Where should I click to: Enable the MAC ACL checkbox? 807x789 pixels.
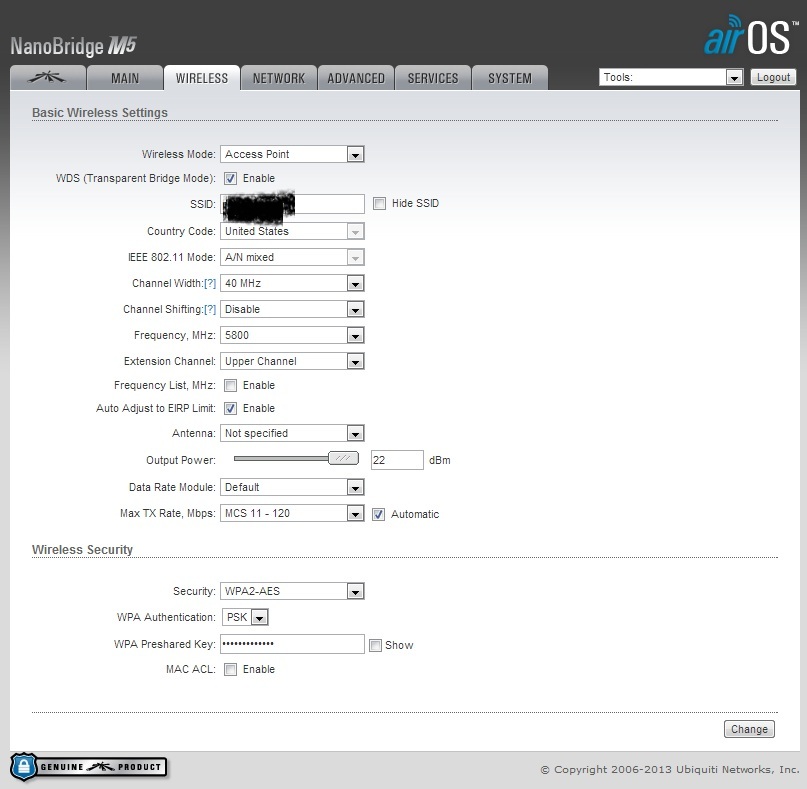[x=230, y=670]
